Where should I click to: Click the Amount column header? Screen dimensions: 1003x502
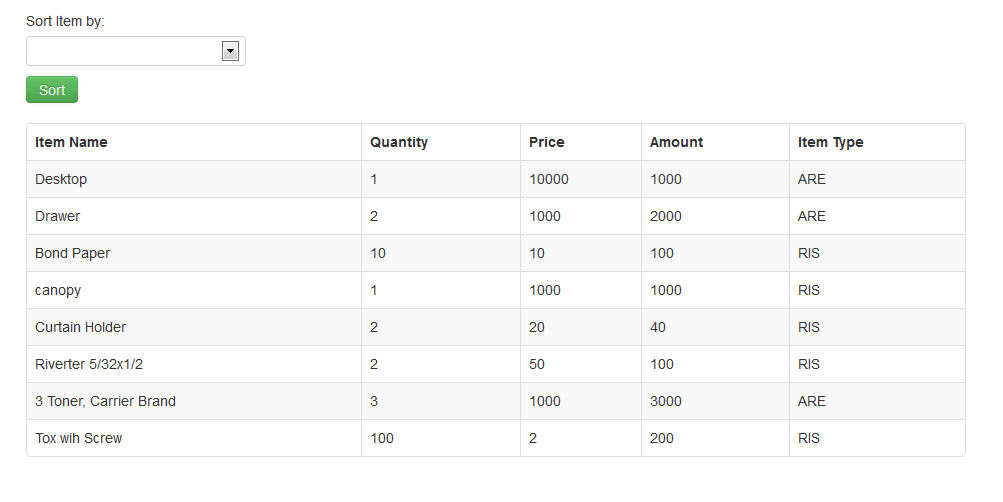pyautogui.click(x=676, y=142)
